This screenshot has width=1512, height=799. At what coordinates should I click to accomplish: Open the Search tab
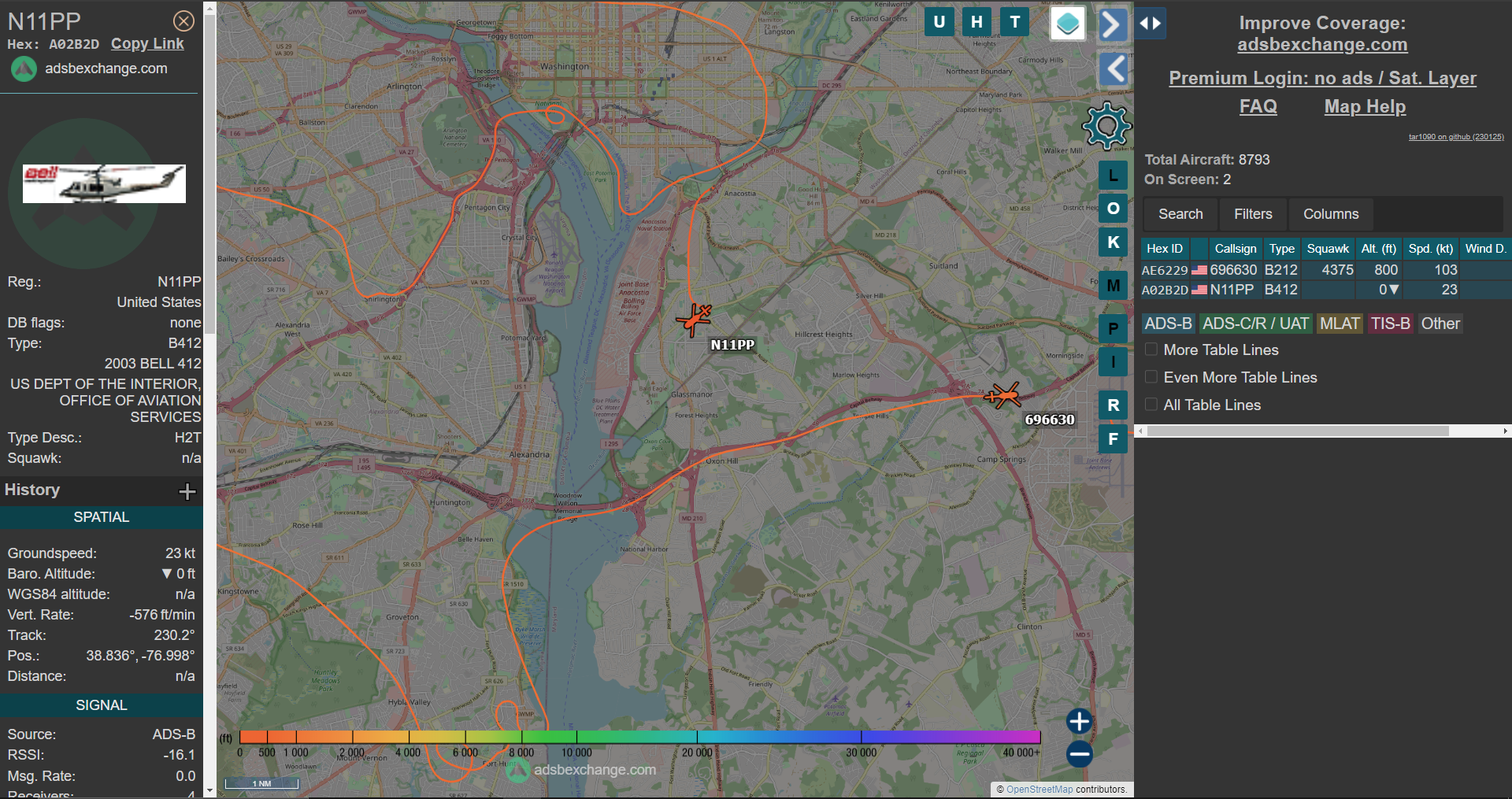(x=1180, y=214)
